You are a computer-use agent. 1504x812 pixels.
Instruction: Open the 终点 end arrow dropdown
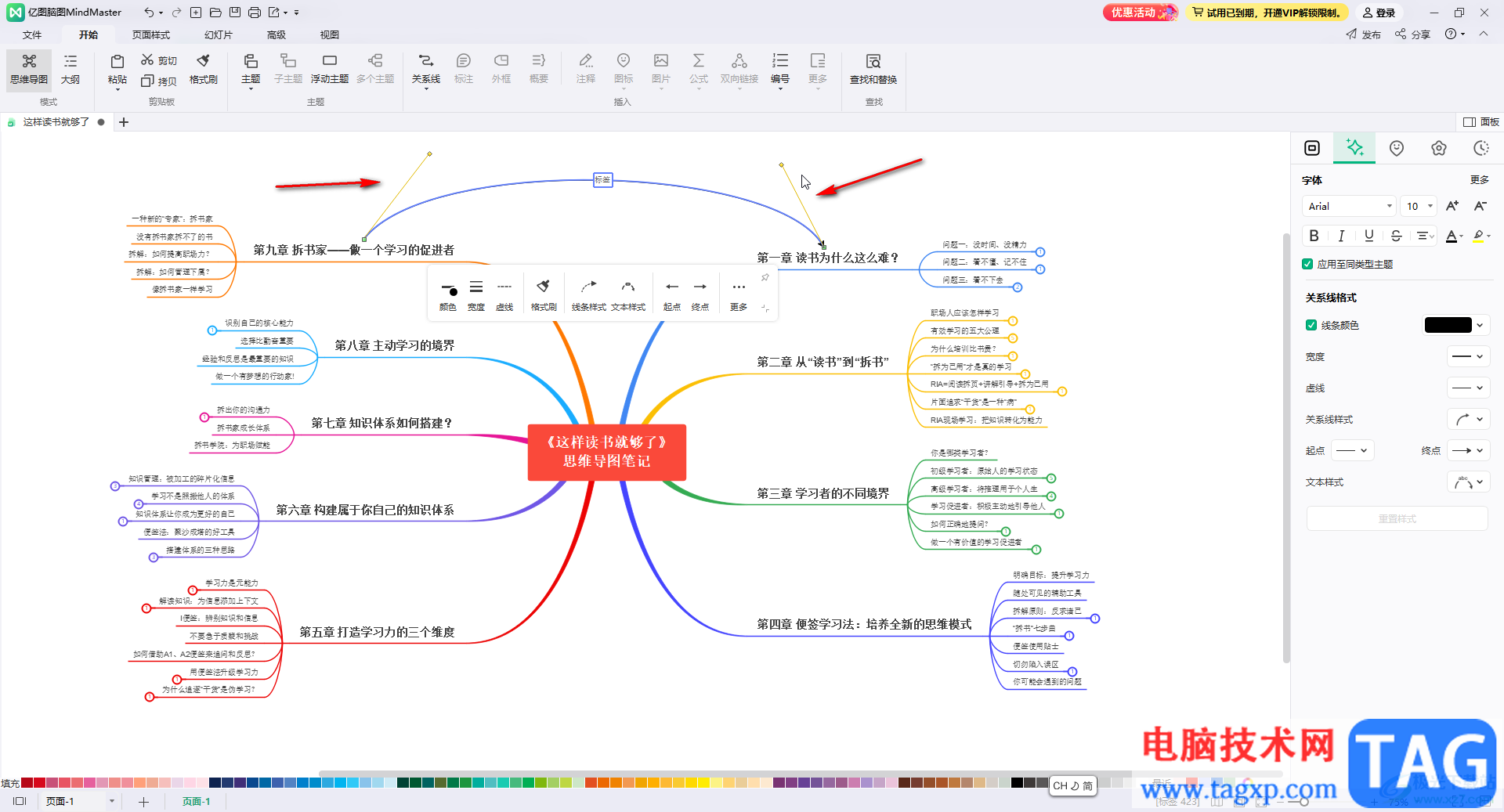pyautogui.click(x=1467, y=450)
